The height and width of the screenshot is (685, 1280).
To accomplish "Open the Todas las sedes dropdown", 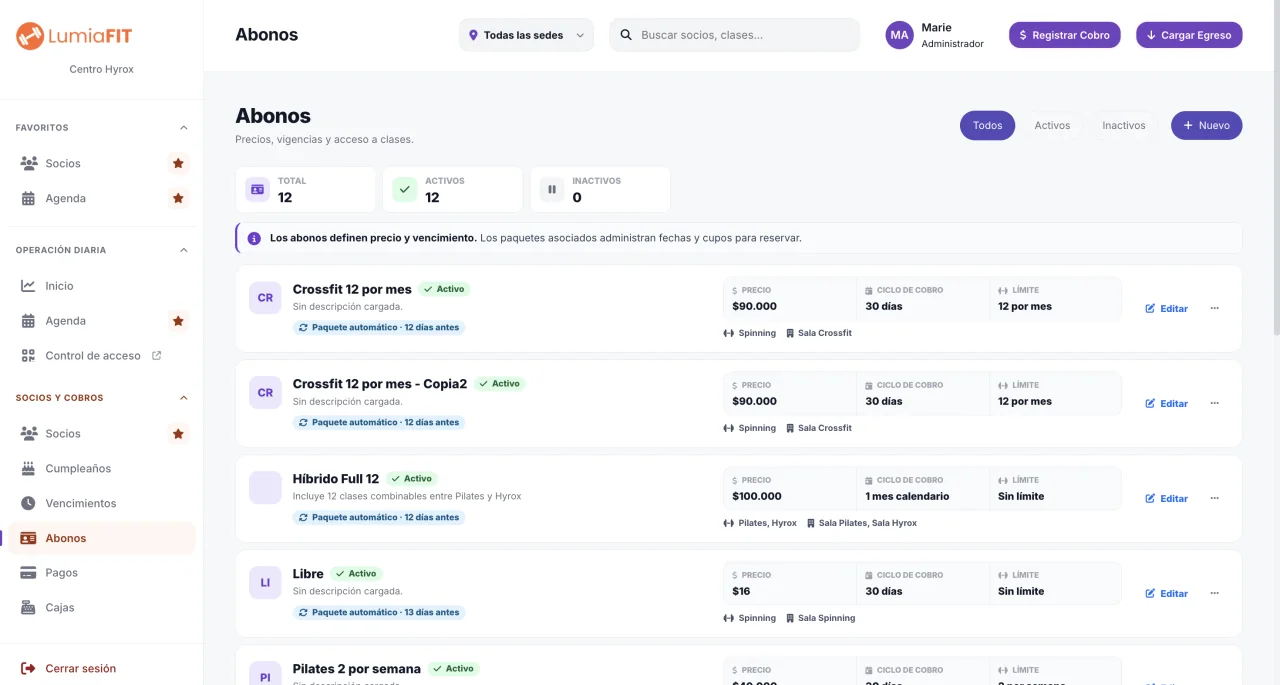I will pos(526,35).
